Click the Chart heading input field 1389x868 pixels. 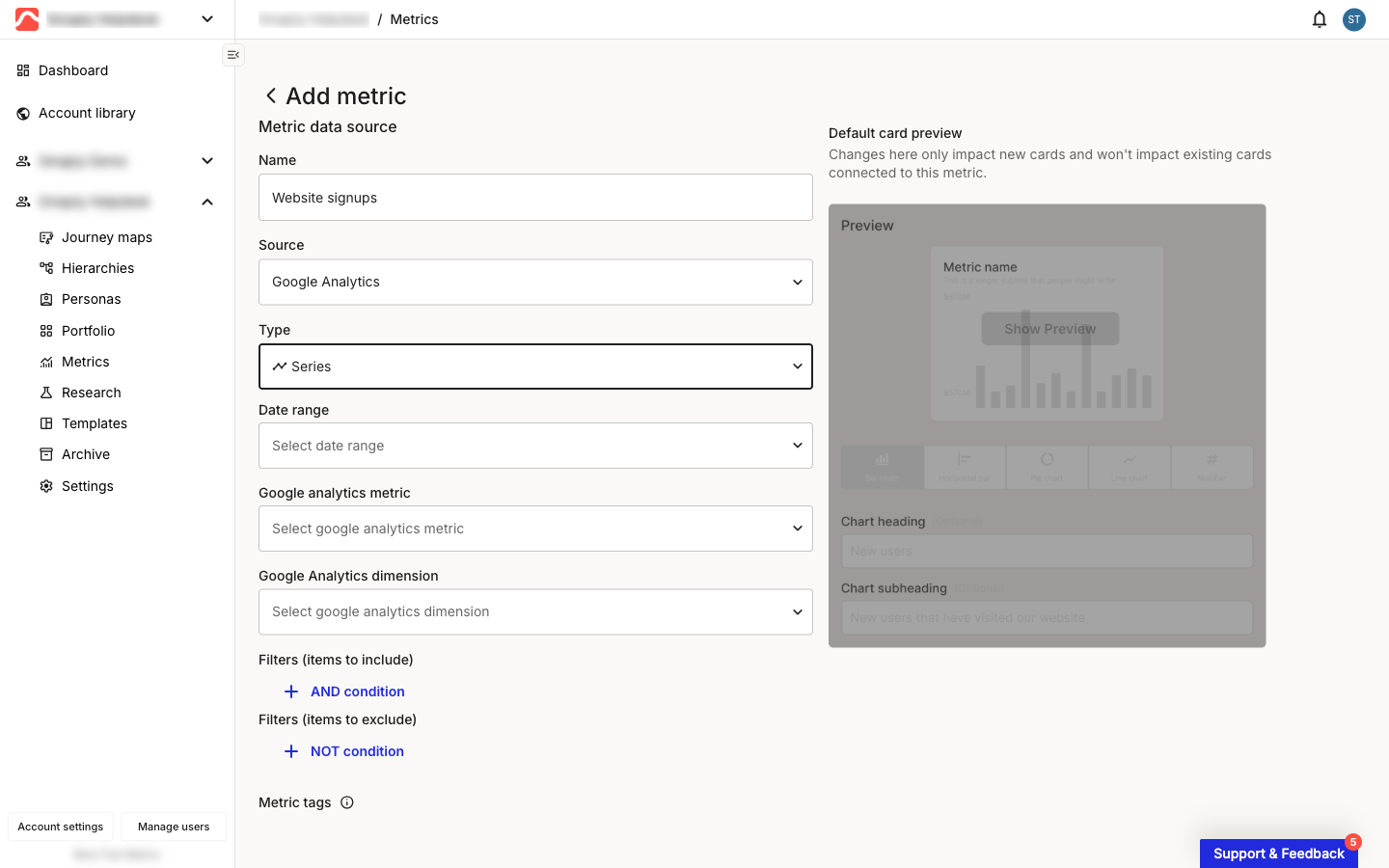tap(1047, 552)
